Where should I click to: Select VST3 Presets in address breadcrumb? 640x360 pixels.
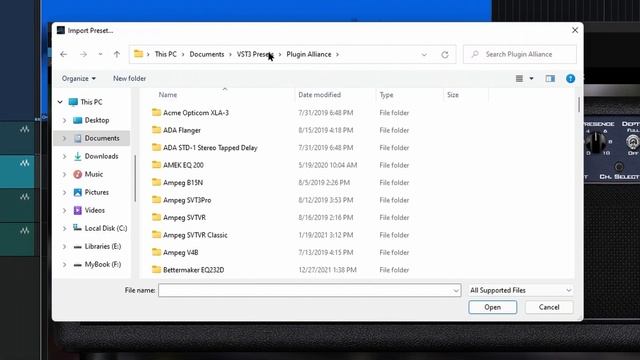click(x=255, y=54)
